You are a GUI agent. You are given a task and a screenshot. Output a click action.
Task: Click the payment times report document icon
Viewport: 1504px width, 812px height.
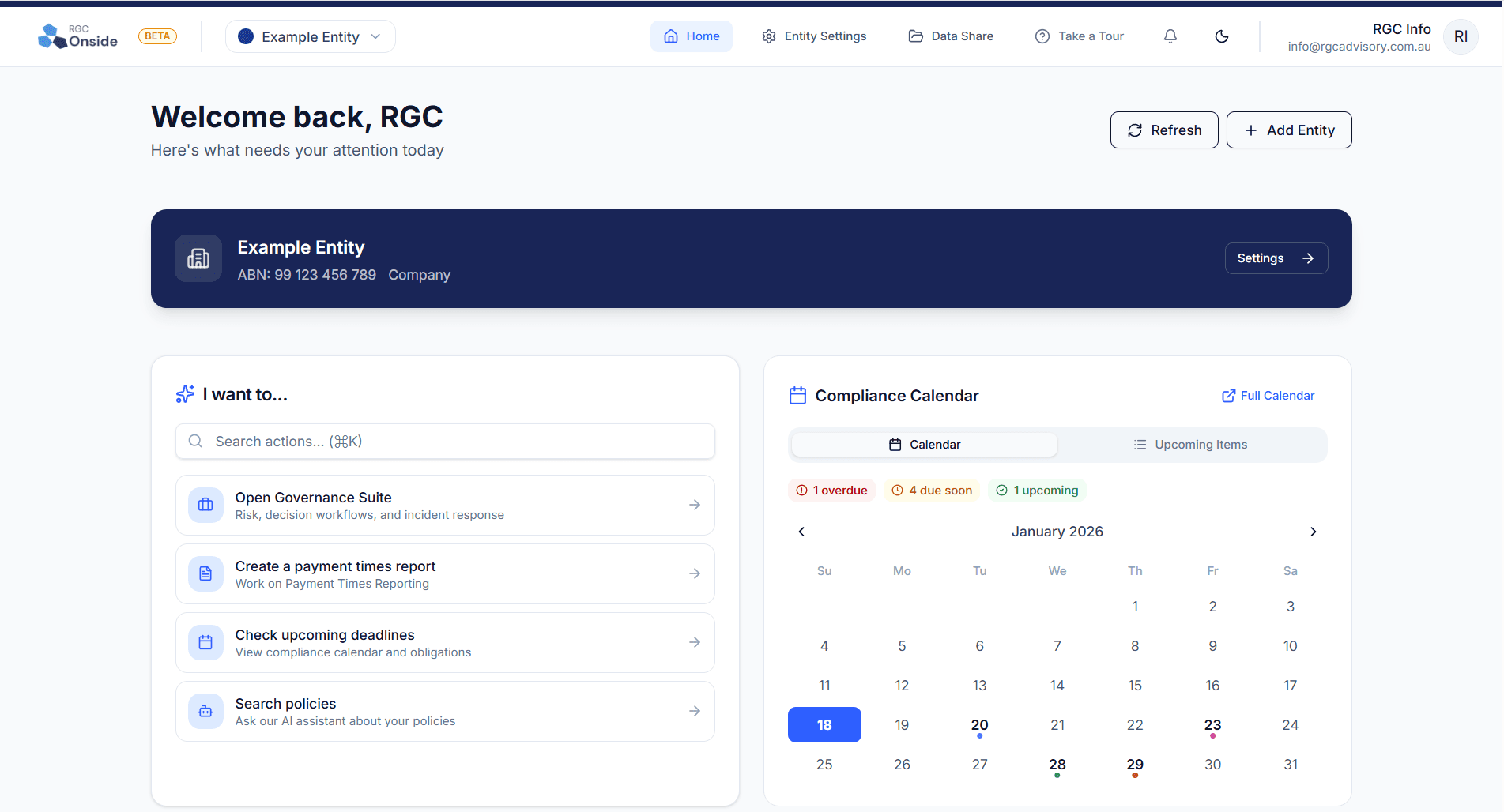pyautogui.click(x=205, y=573)
